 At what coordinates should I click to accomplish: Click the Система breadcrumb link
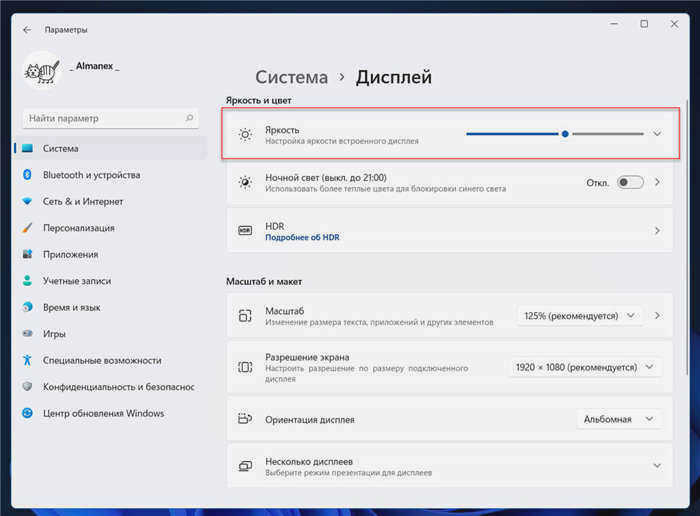click(291, 77)
